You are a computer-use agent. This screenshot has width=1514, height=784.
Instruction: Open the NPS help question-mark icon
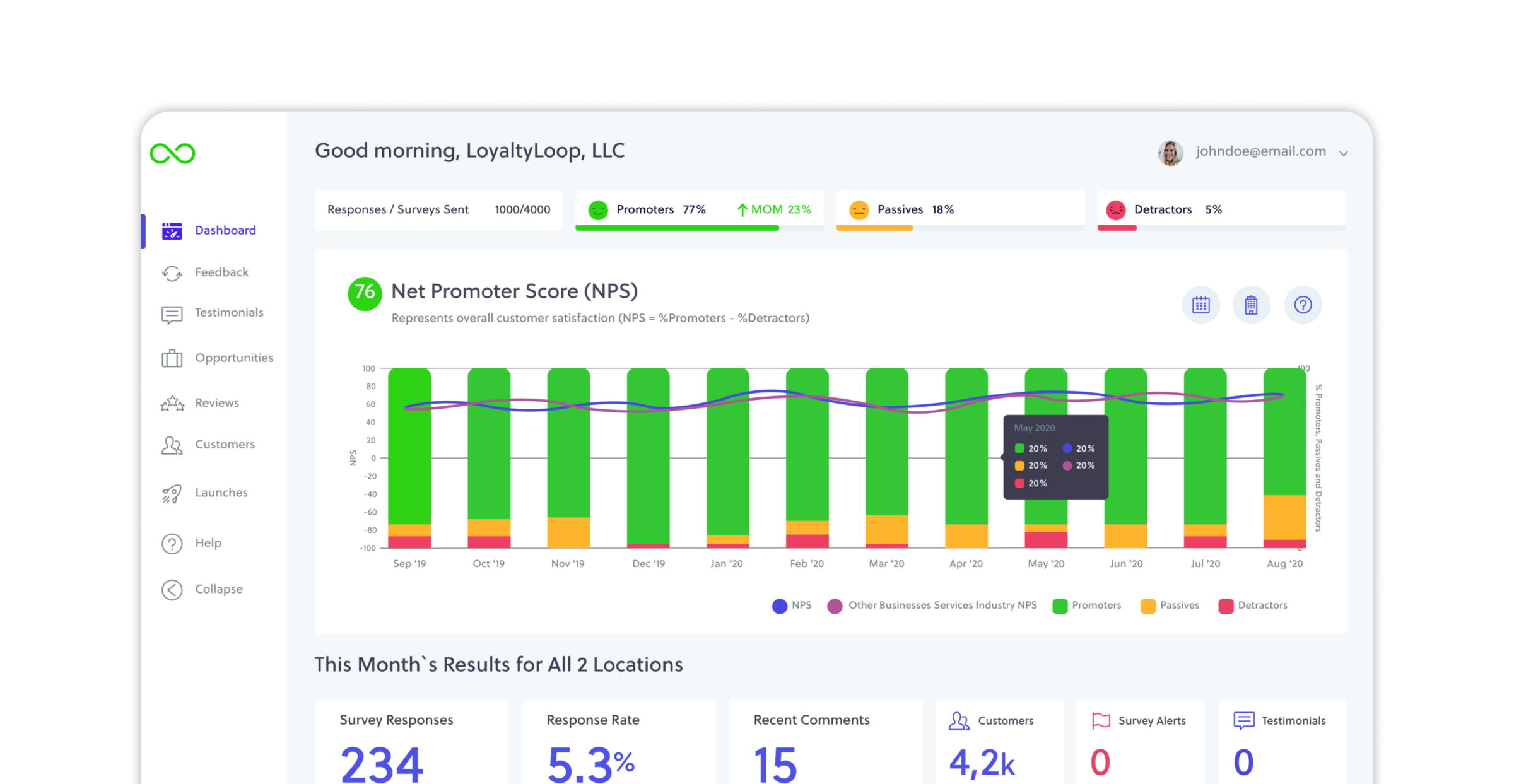1303,305
